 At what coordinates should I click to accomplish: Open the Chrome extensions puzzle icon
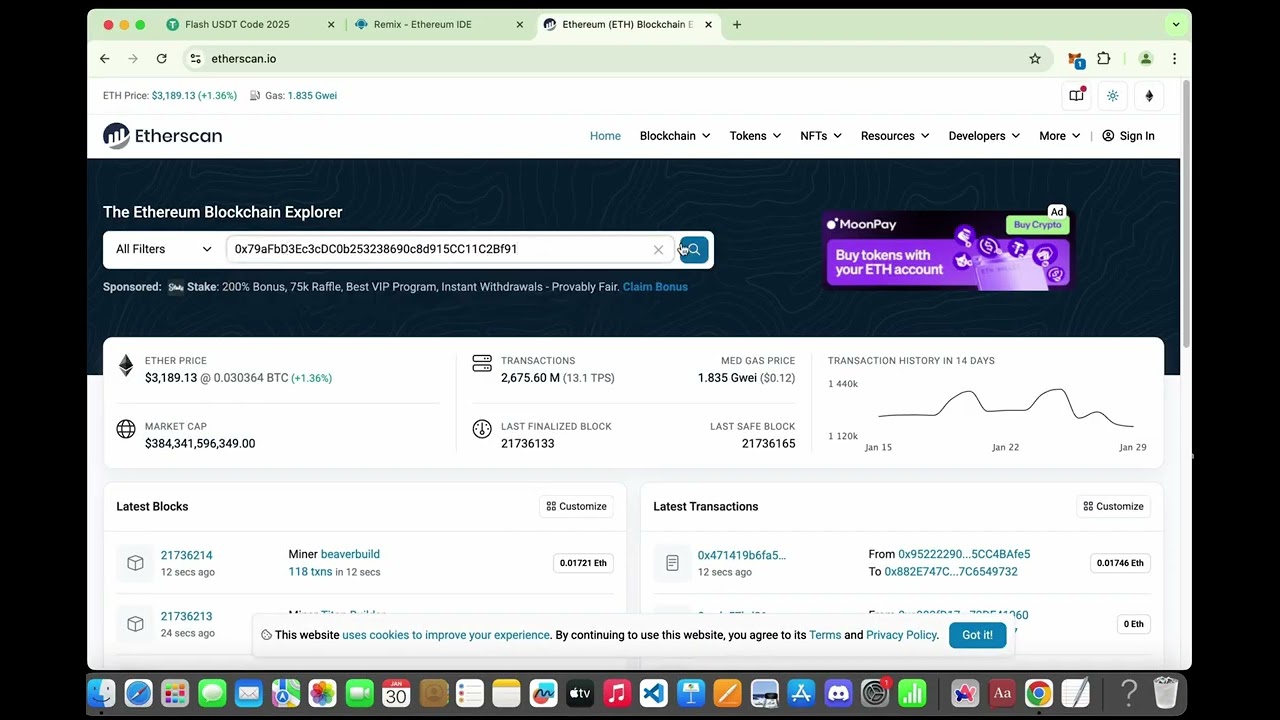coord(1104,59)
